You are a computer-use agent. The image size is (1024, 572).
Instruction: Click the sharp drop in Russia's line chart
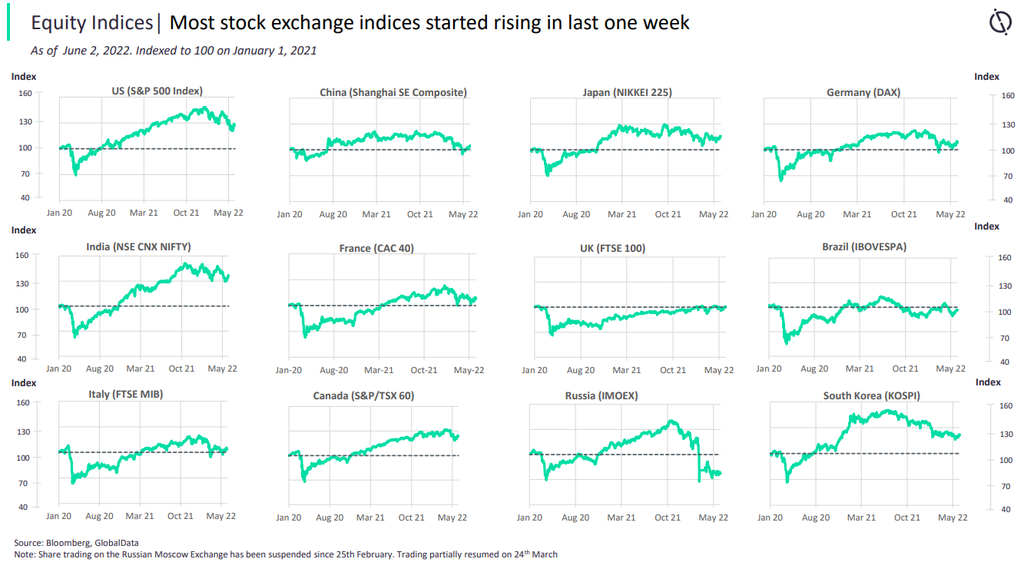tap(698, 460)
